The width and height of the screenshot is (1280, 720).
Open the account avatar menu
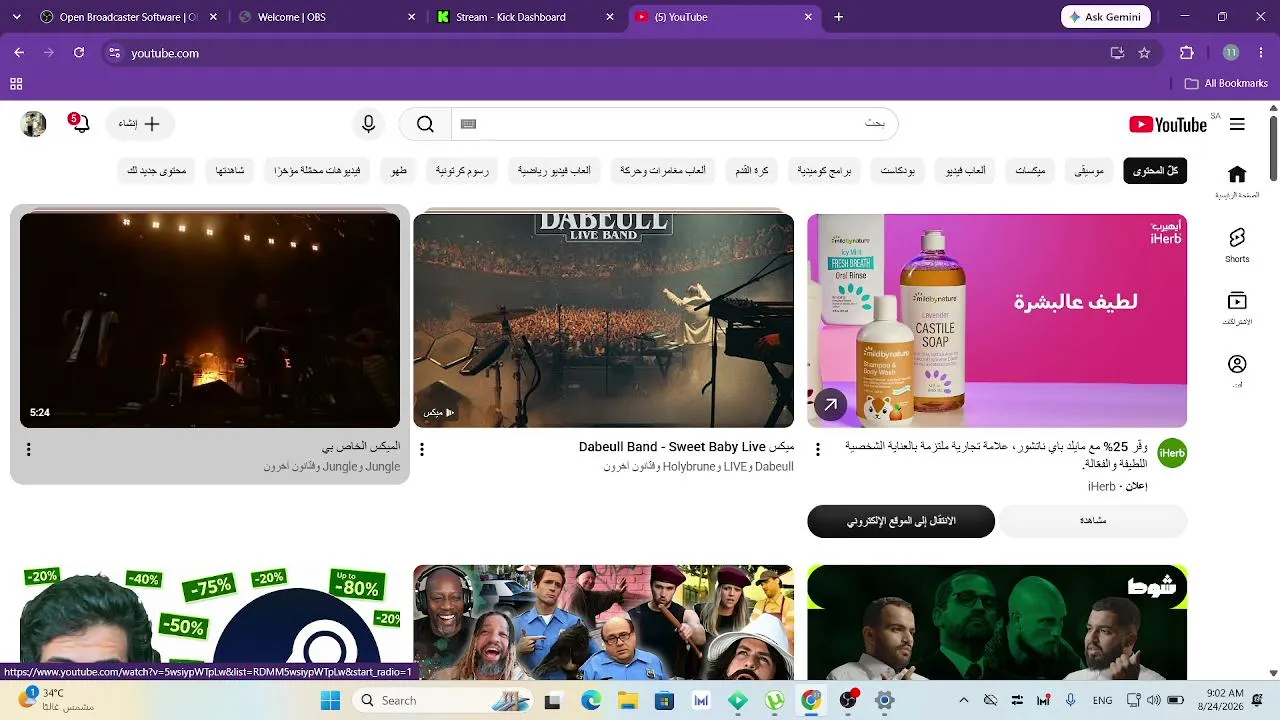point(34,124)
